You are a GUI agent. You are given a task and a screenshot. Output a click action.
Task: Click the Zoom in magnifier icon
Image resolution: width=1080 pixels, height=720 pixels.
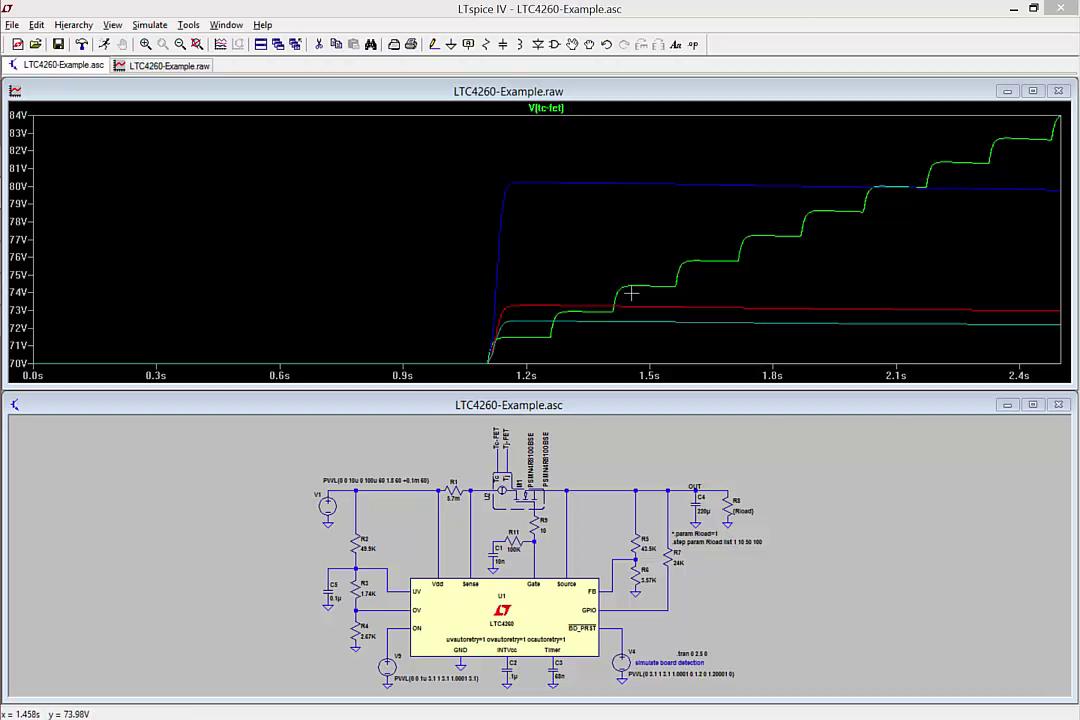pos(145,44)
